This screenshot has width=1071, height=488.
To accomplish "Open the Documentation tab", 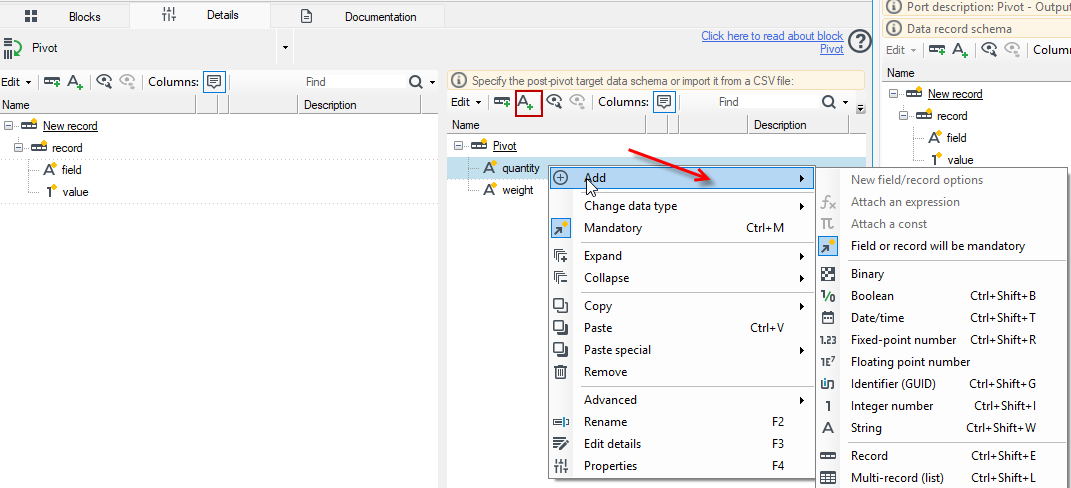I will tap(357, 16).
